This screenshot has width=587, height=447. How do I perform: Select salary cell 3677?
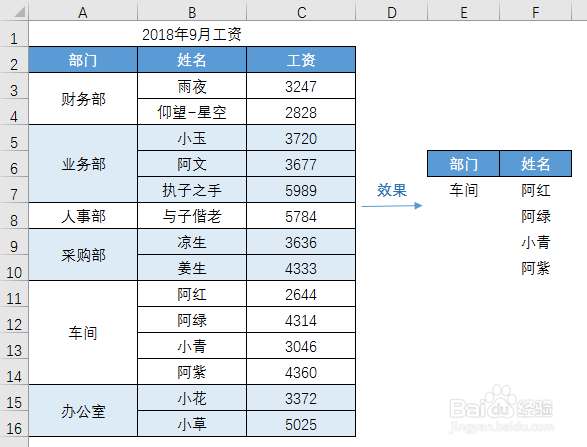pyautogui.click(x=301, y=164)
